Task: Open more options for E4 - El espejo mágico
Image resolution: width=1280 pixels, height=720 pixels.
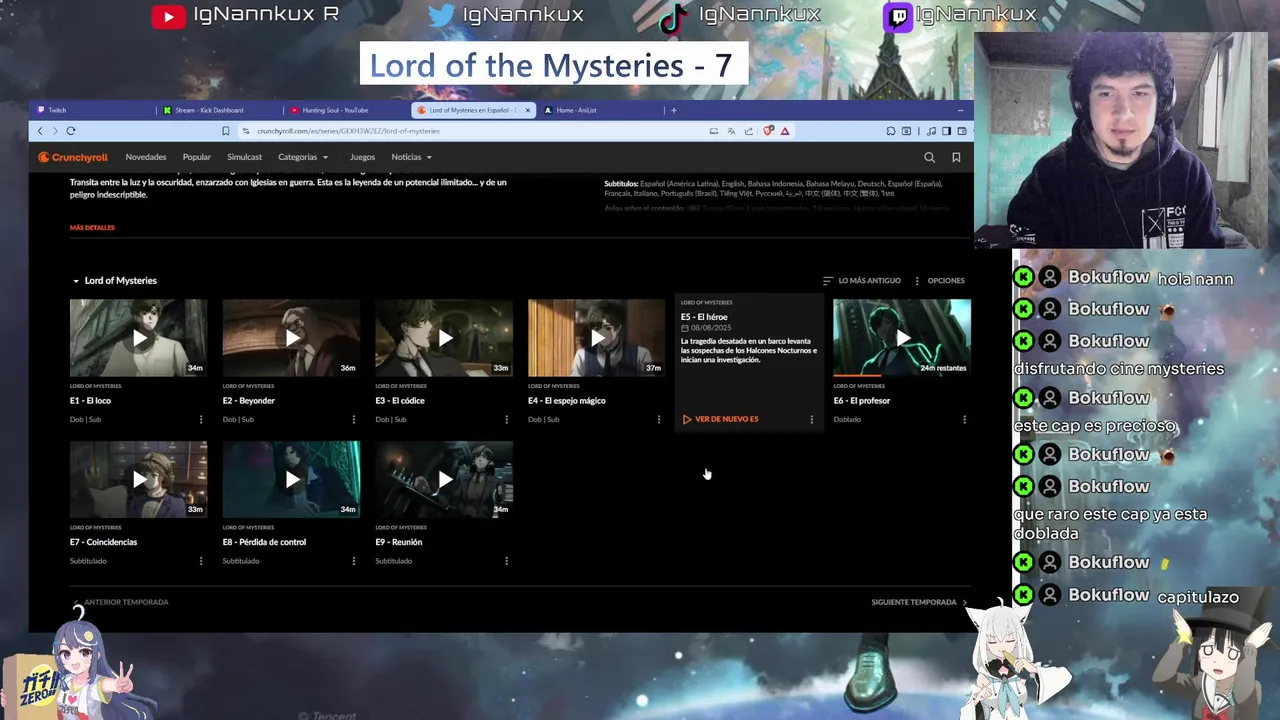Action: coord(659,420)
